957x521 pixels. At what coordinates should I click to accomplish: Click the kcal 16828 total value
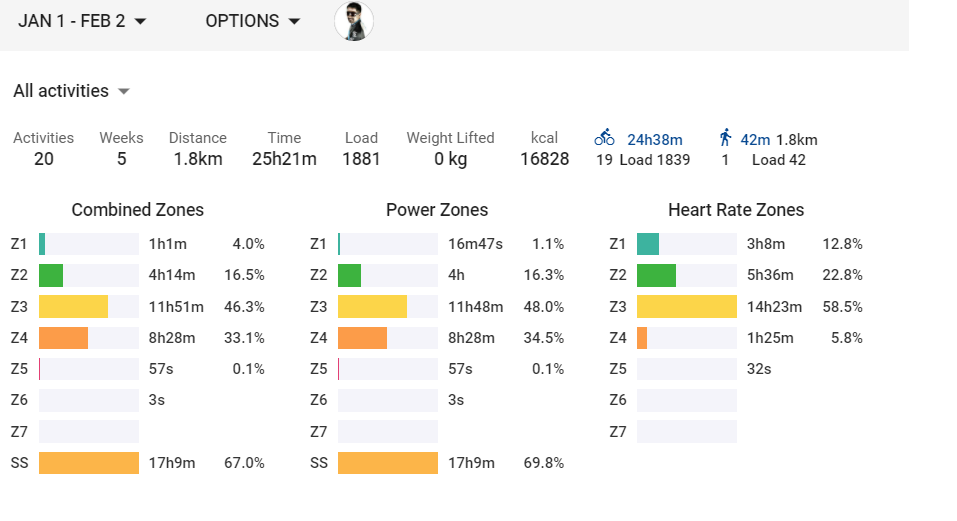point(544,159)
